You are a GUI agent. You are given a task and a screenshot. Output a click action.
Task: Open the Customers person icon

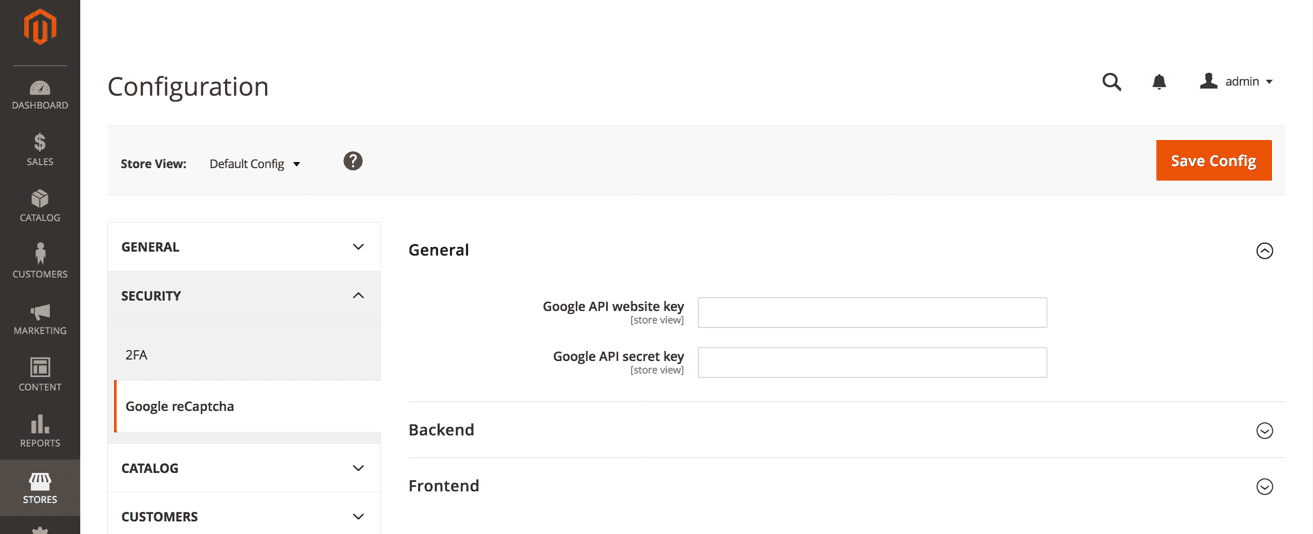click(x=40, y=255)
